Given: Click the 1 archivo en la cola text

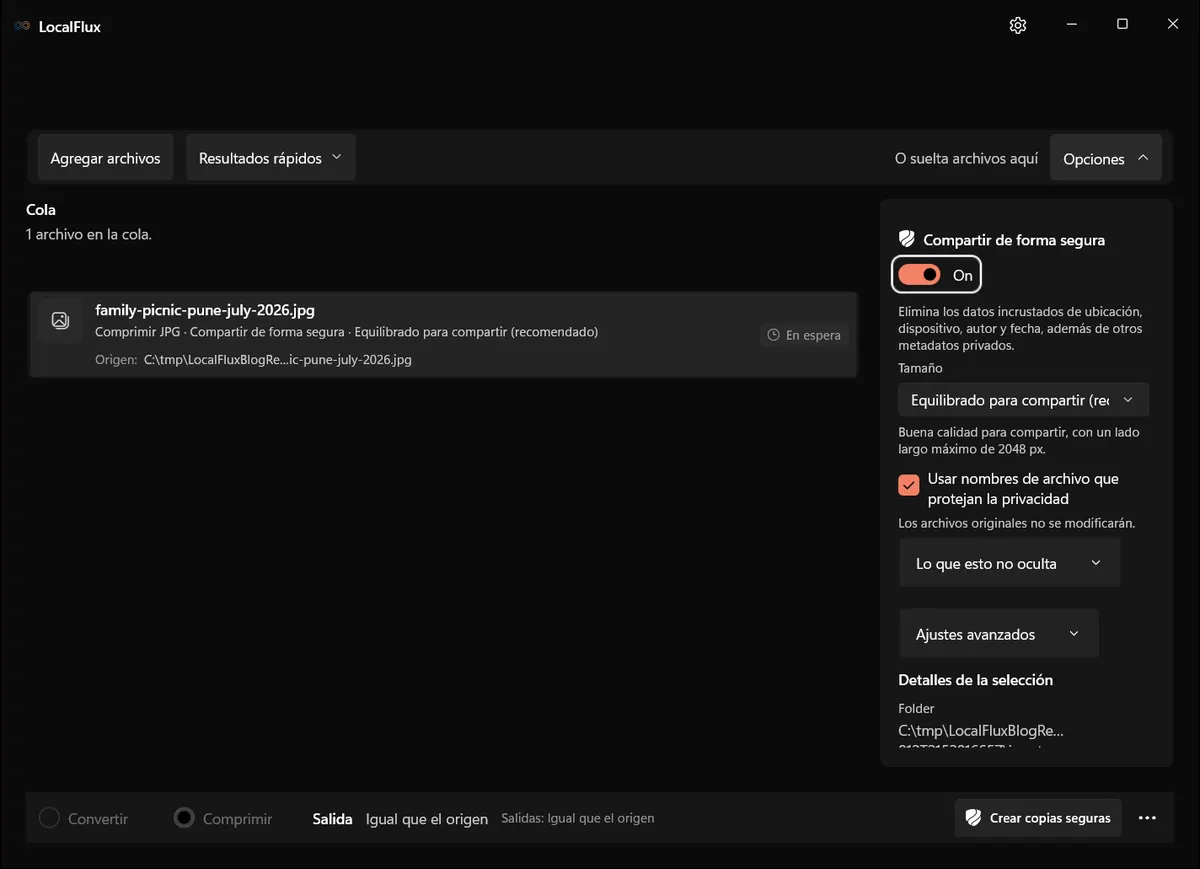Looking at the screenshot, I should [x=89, y=234].
